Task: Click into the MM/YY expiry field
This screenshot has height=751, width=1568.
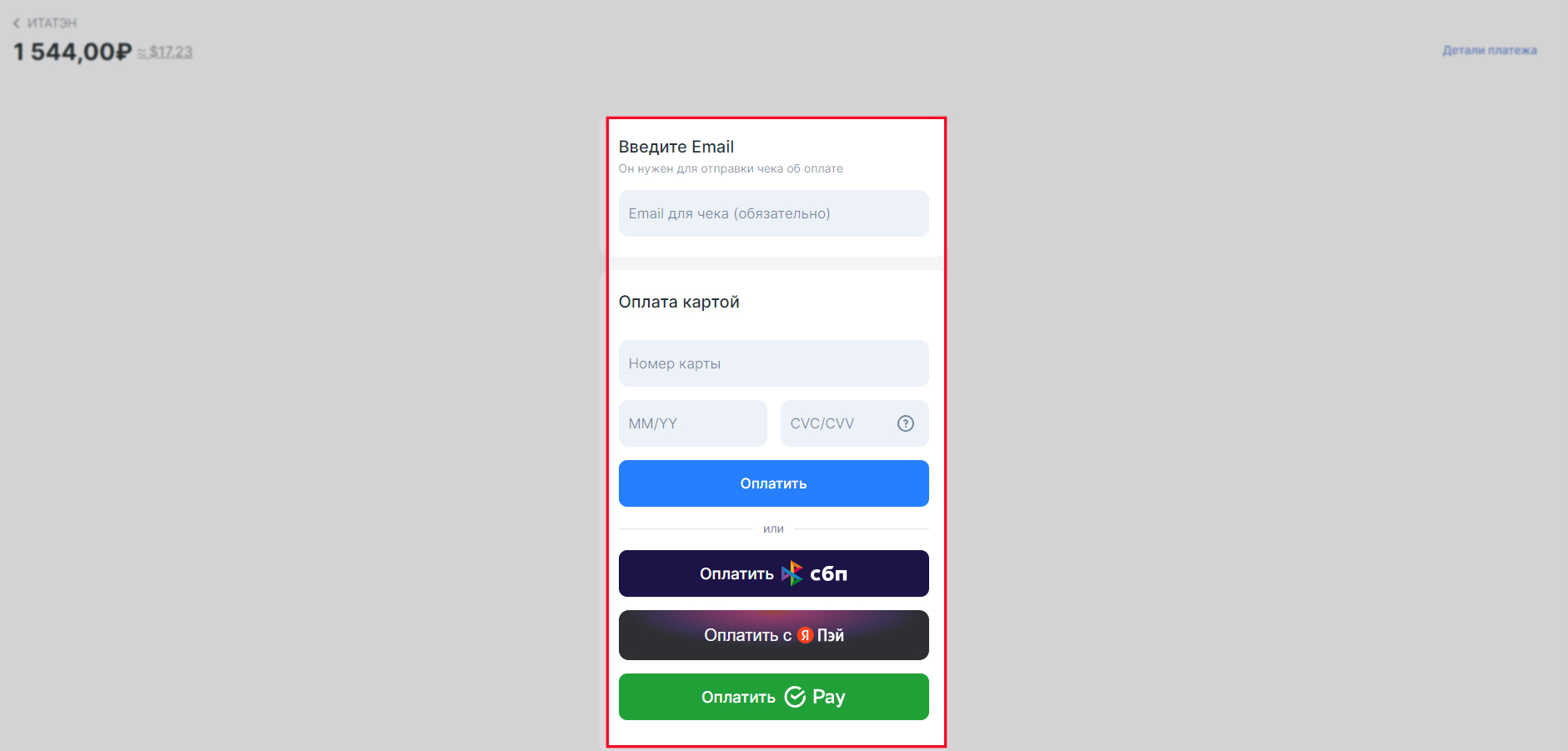Action: [x=693, y=423]
